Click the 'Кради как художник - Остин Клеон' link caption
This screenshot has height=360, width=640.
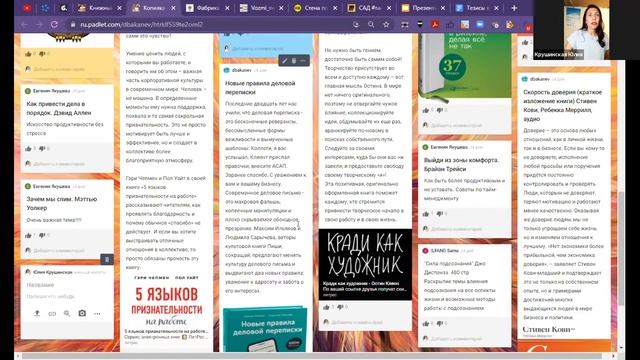(x=361, y=283)
